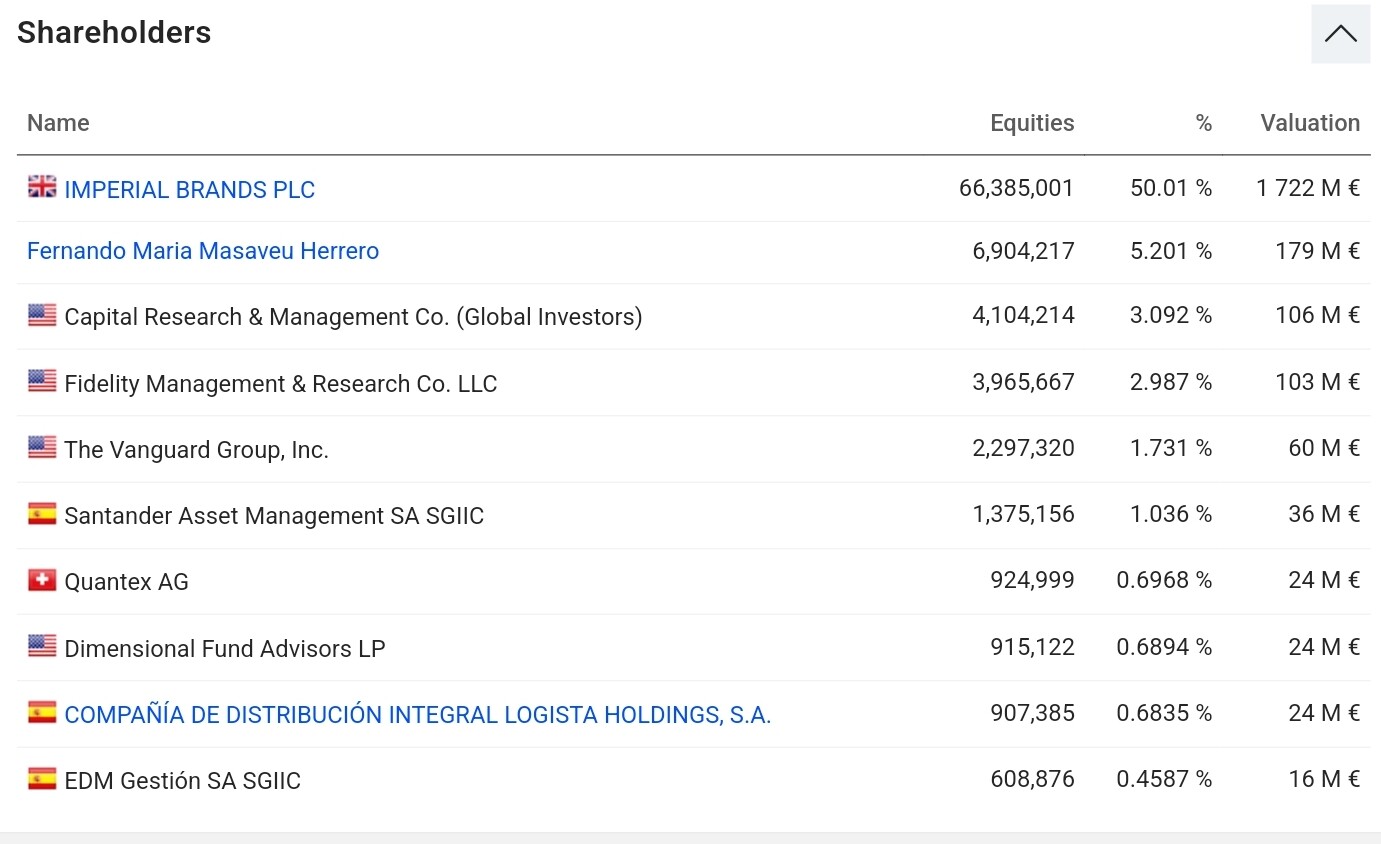Click Dimensional Fund Advisors valuation 24 M €
The image size is (1381, 844).
click(x=1324, y=647)
